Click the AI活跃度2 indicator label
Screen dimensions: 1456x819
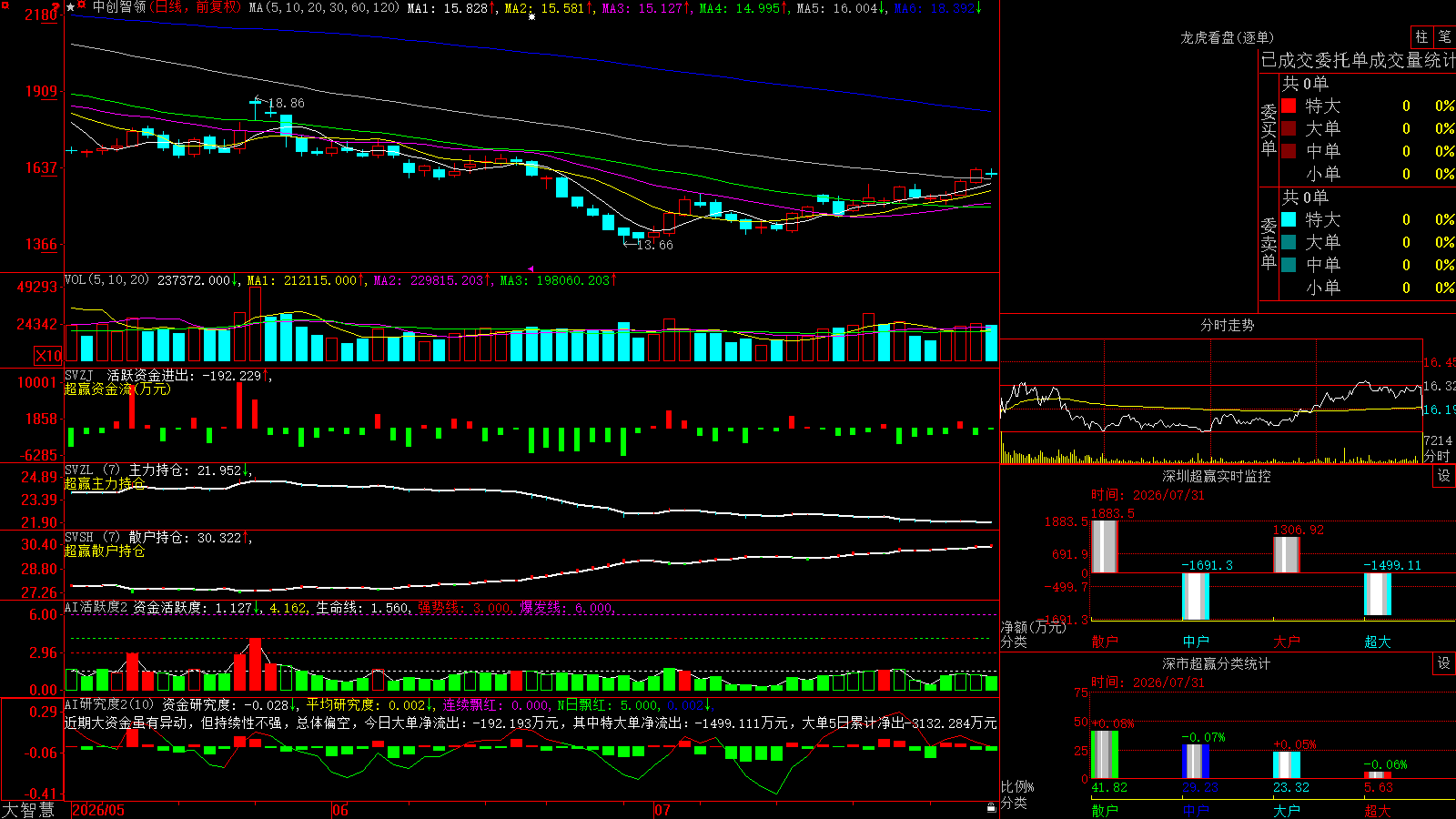point(96,607)
